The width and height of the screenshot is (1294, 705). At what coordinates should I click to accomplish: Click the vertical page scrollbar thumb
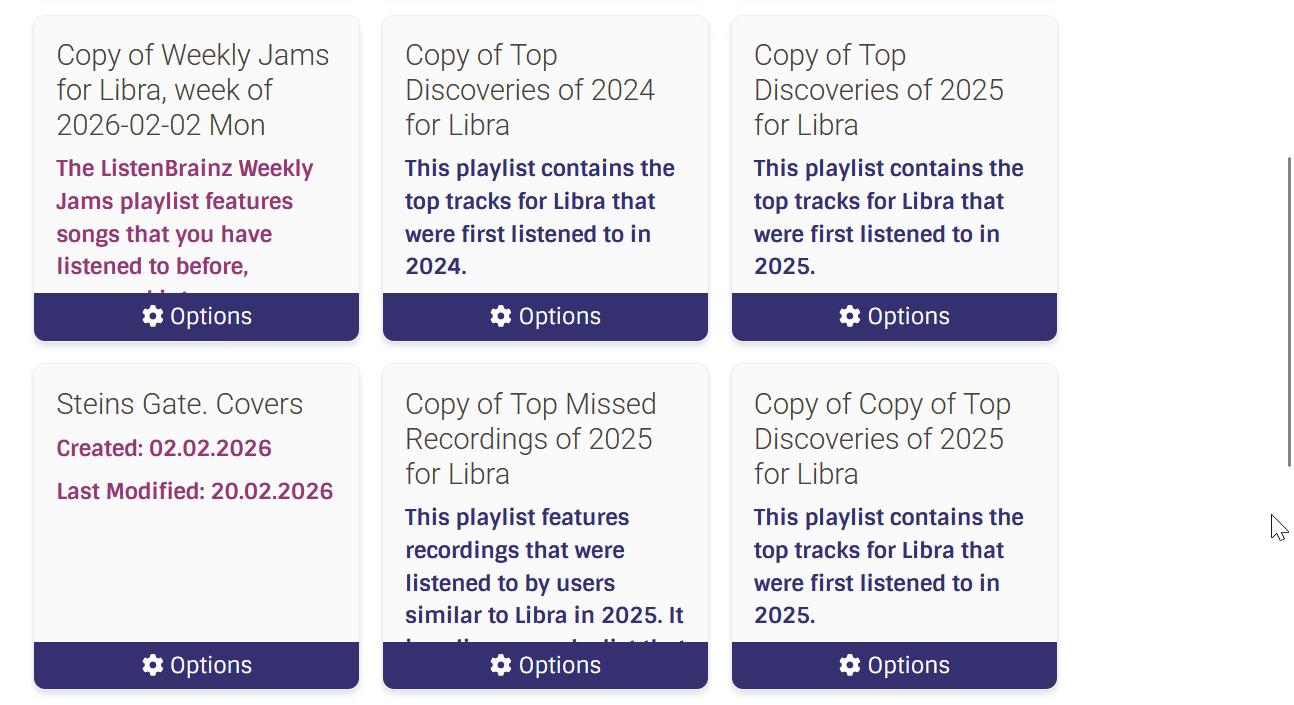pyautogui.click(x=1288, y=310)
